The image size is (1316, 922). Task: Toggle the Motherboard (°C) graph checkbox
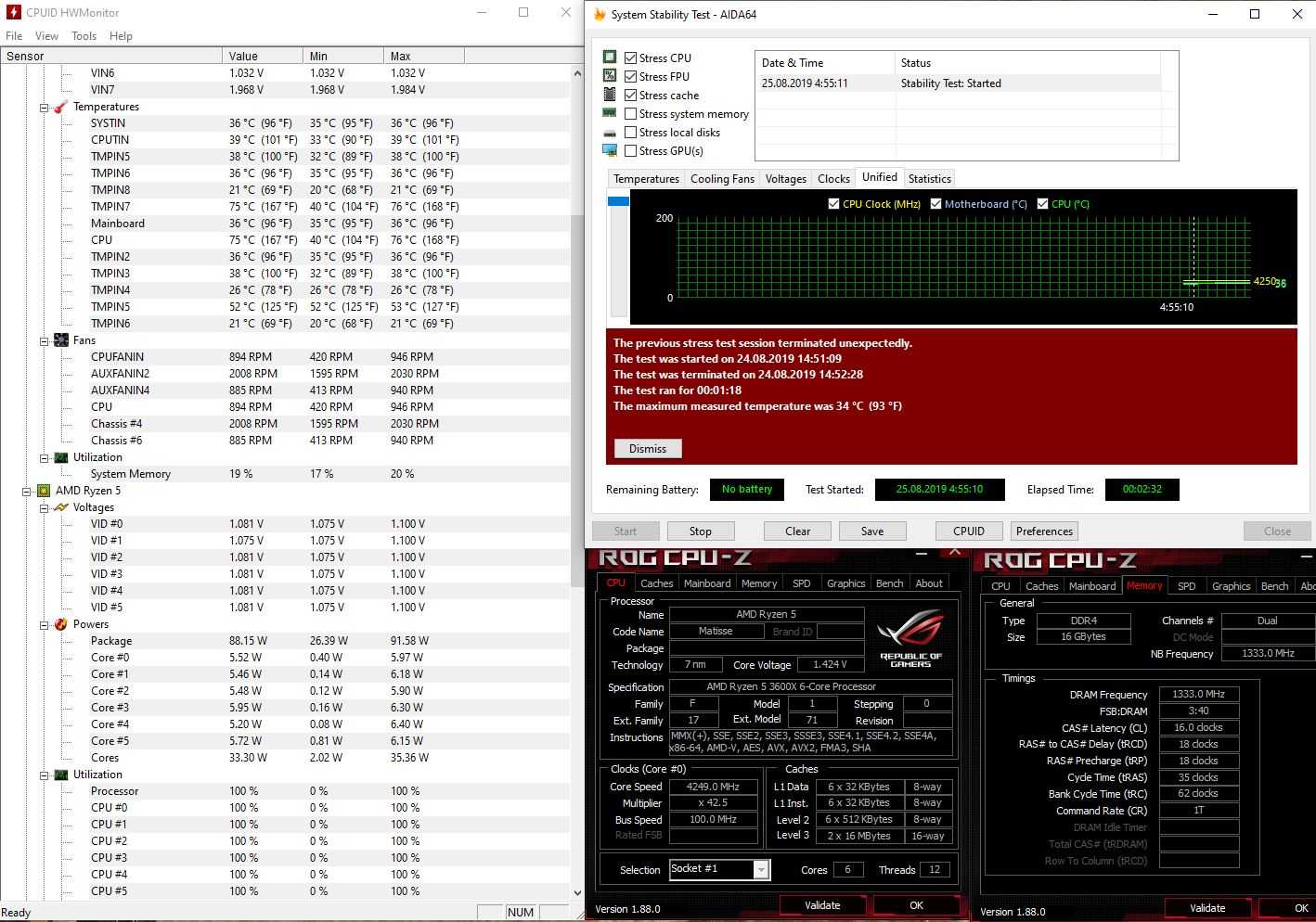(935, 204)
